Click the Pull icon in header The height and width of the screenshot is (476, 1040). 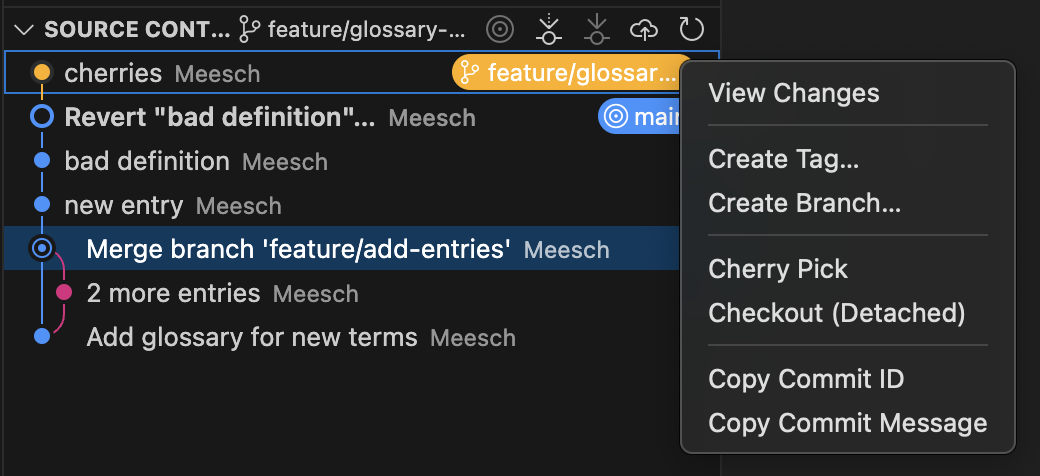pos(597,29)
